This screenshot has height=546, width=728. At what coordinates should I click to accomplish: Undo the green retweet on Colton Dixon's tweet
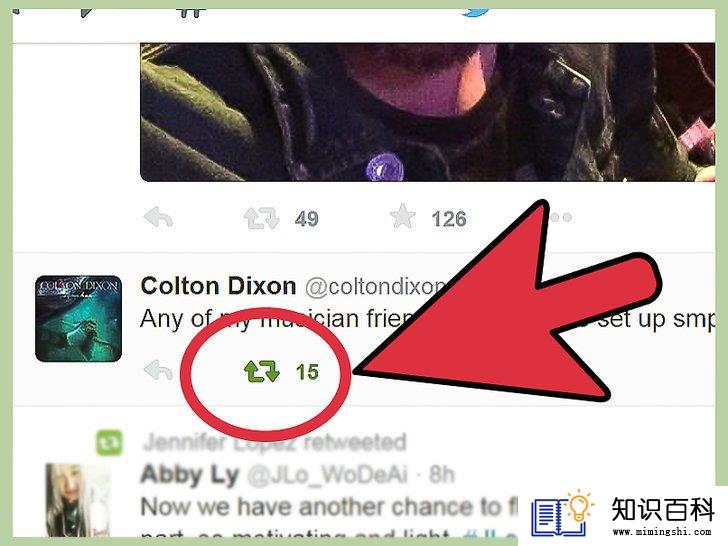click(261, 371)
